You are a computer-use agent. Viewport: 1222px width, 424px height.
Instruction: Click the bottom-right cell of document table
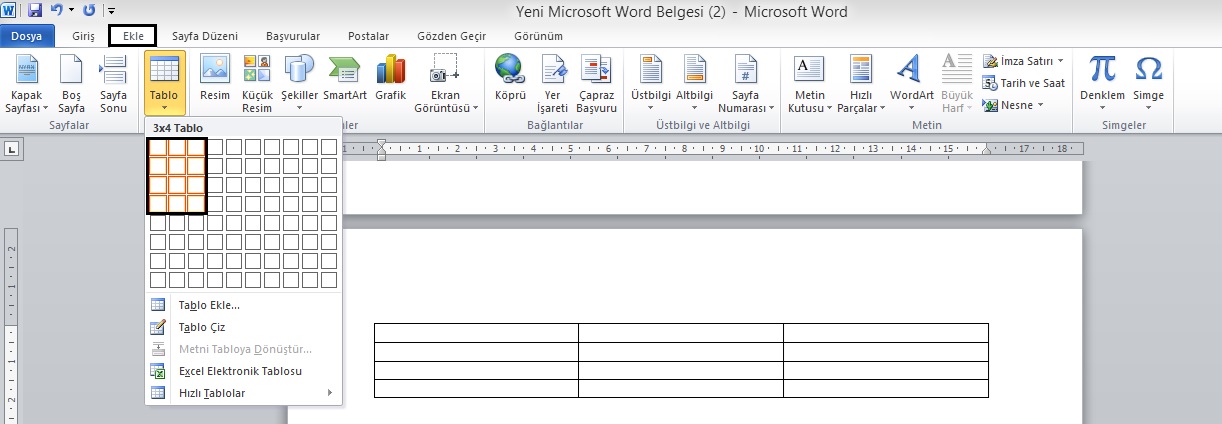(886, 388)
